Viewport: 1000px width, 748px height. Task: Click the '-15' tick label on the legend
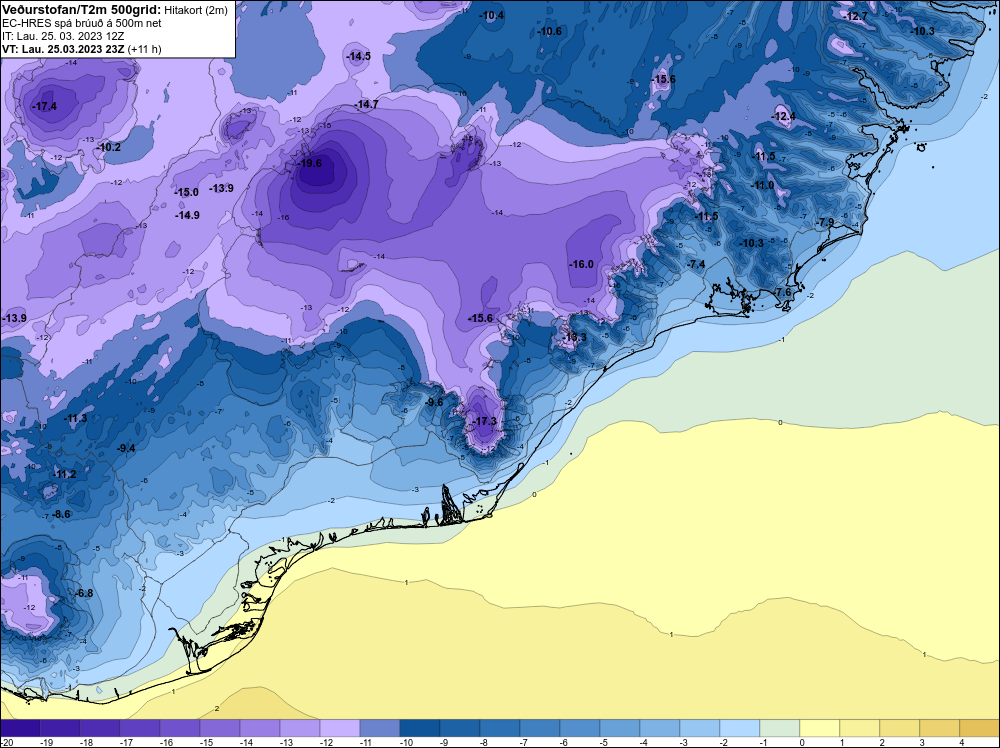pyautogui.click(x=206, y=742)
